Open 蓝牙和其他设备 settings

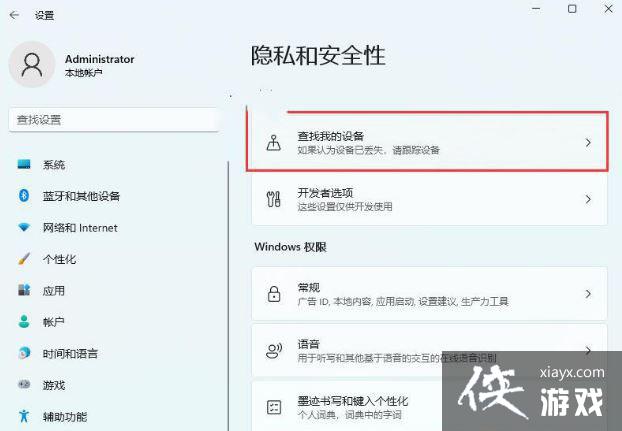pos(81,196)
